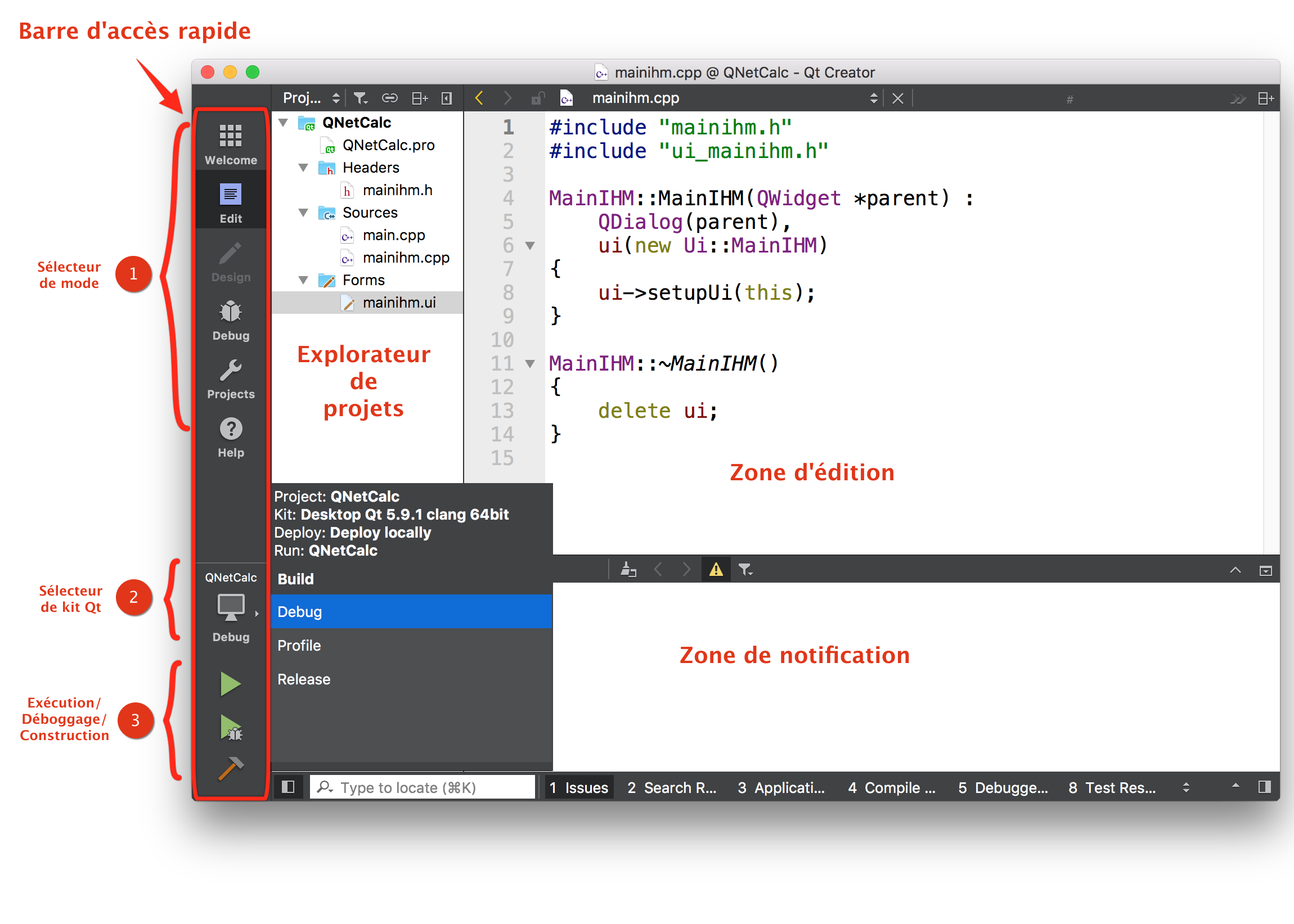Click the vertical scrollbar of the code editor
Viewport: 1294px width, 924px height.
1271,332
